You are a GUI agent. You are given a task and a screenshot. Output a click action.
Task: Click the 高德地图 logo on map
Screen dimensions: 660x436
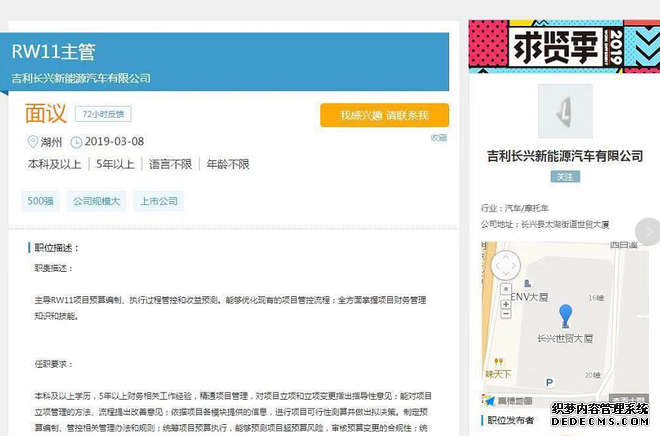[509, 401]
